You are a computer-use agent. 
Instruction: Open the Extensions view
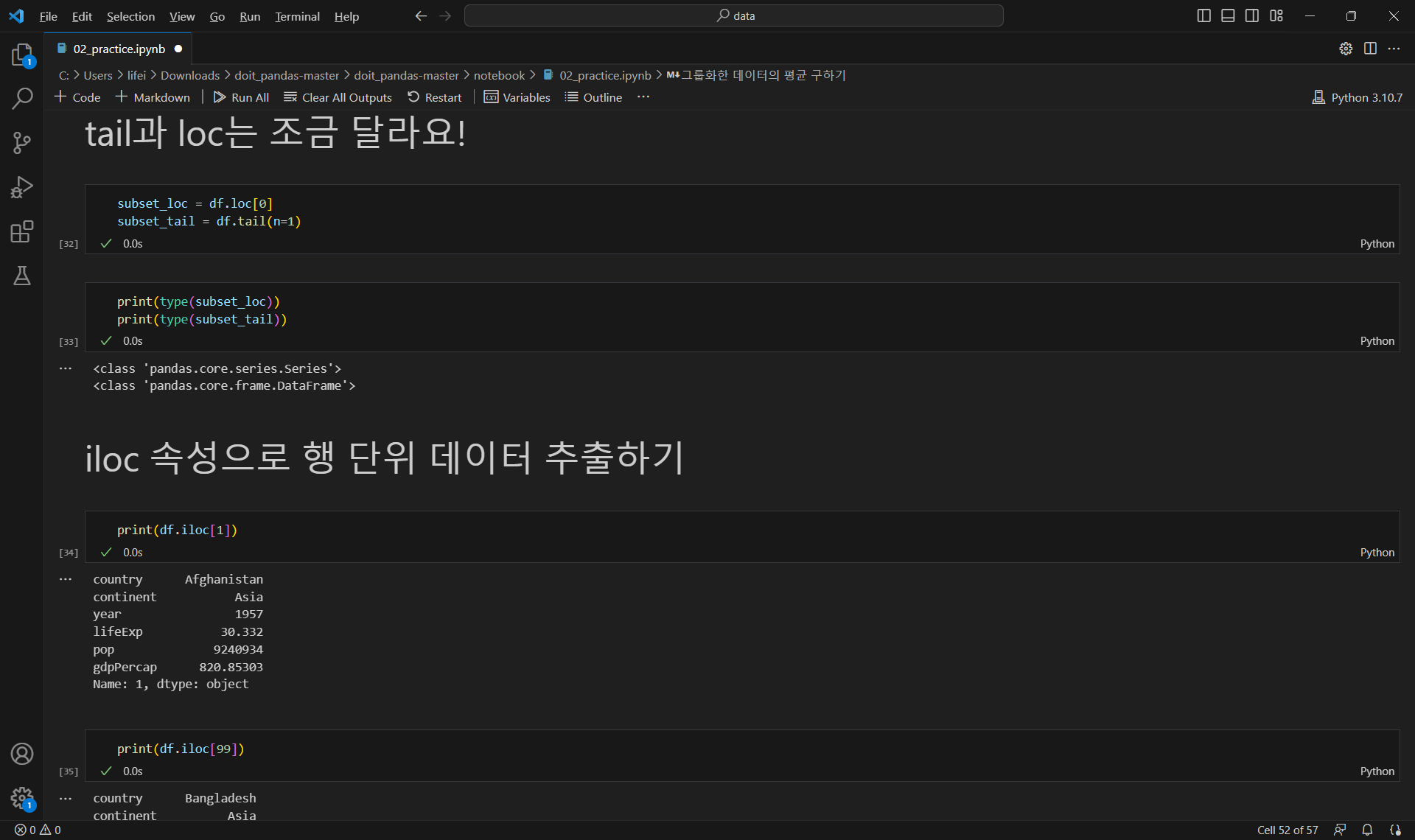(22, 231)
